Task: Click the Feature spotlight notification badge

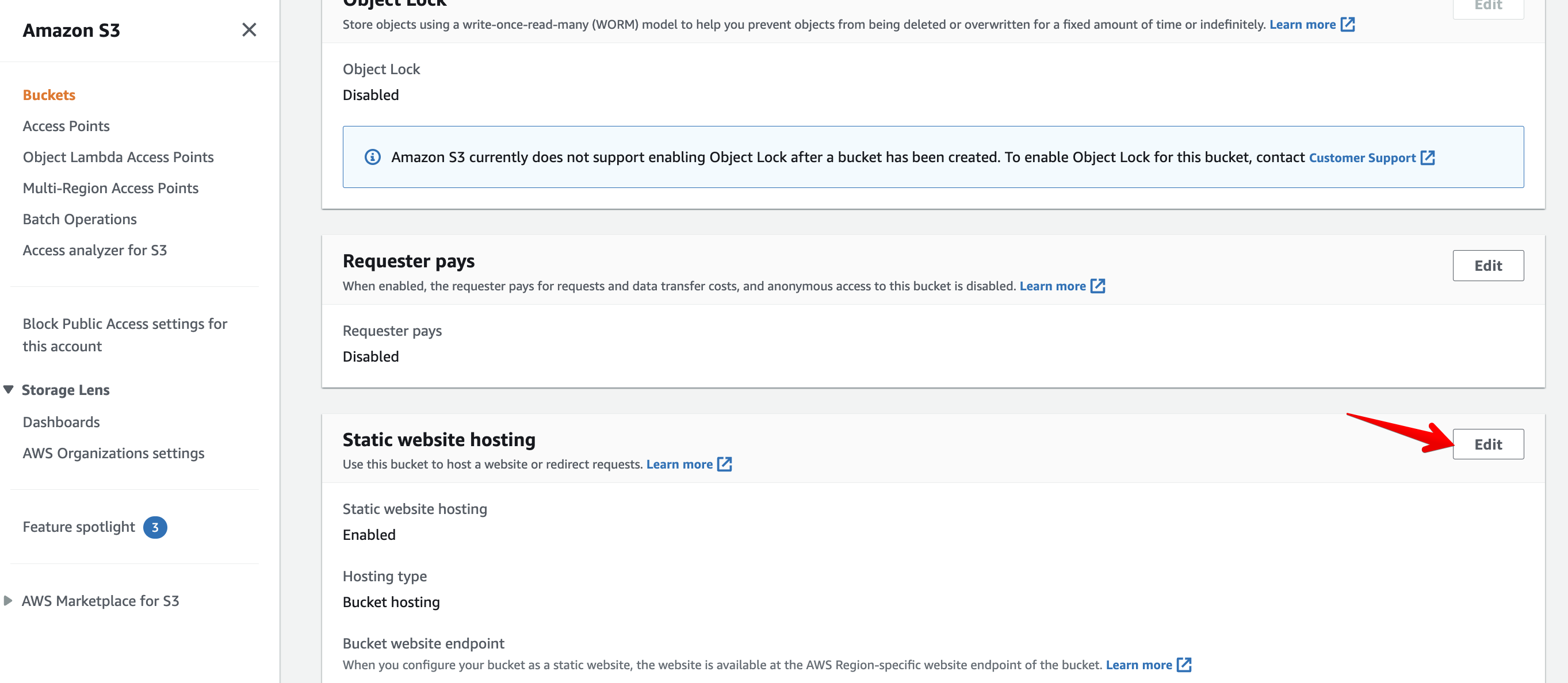Action: (156, 527)
